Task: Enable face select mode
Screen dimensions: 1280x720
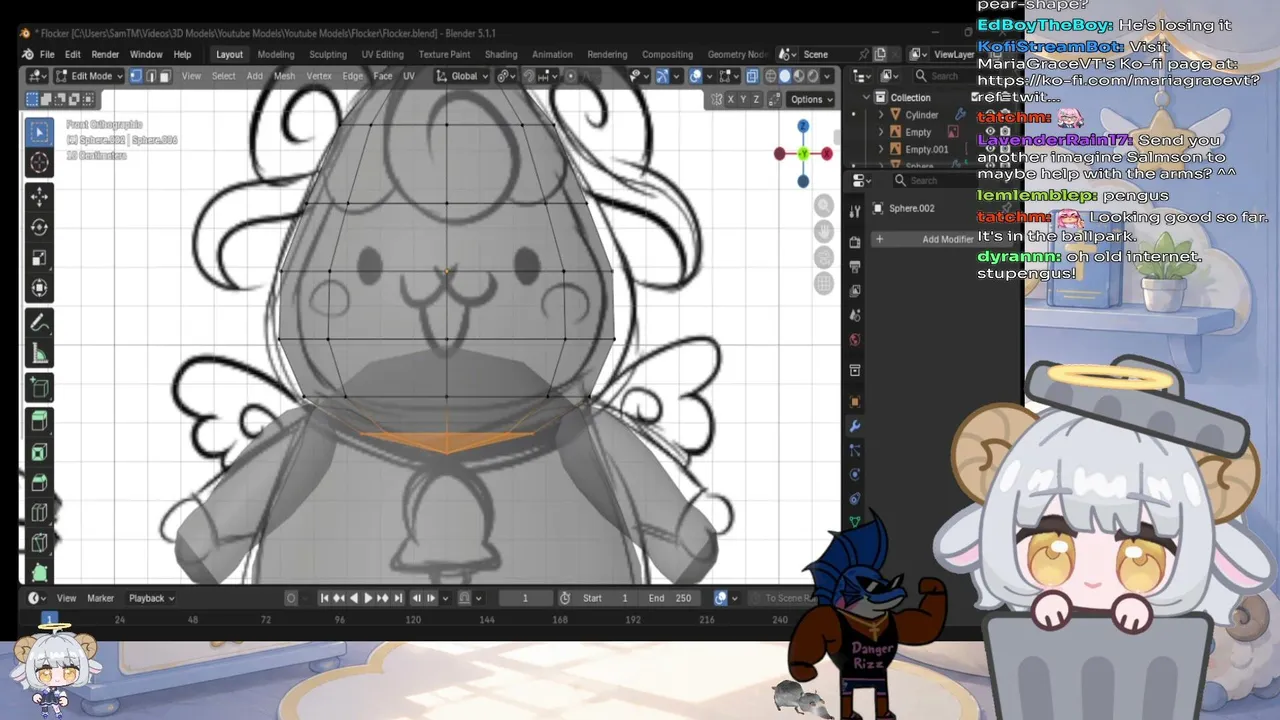Action: 165,76
